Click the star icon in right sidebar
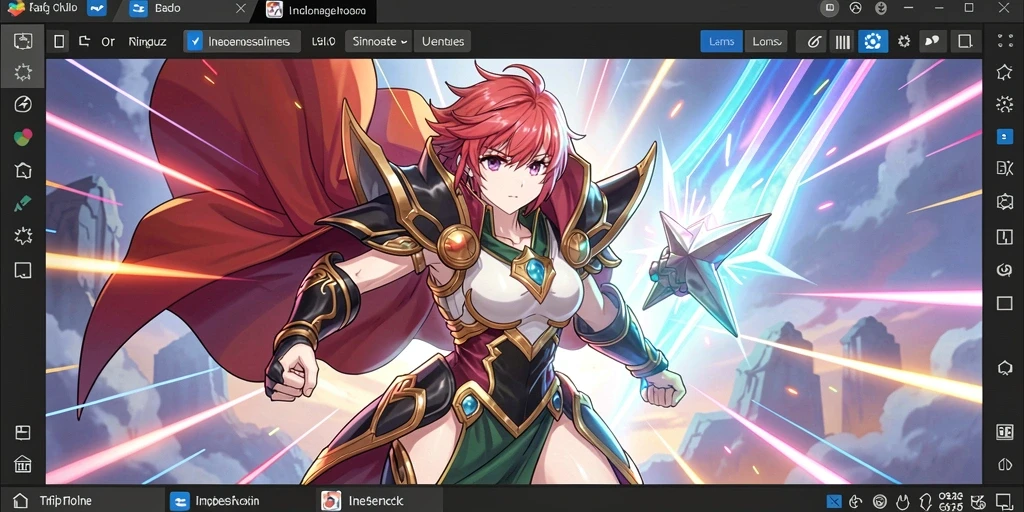The width and height of the screenshot is (1024, 512). click(x=1004, y=72)
